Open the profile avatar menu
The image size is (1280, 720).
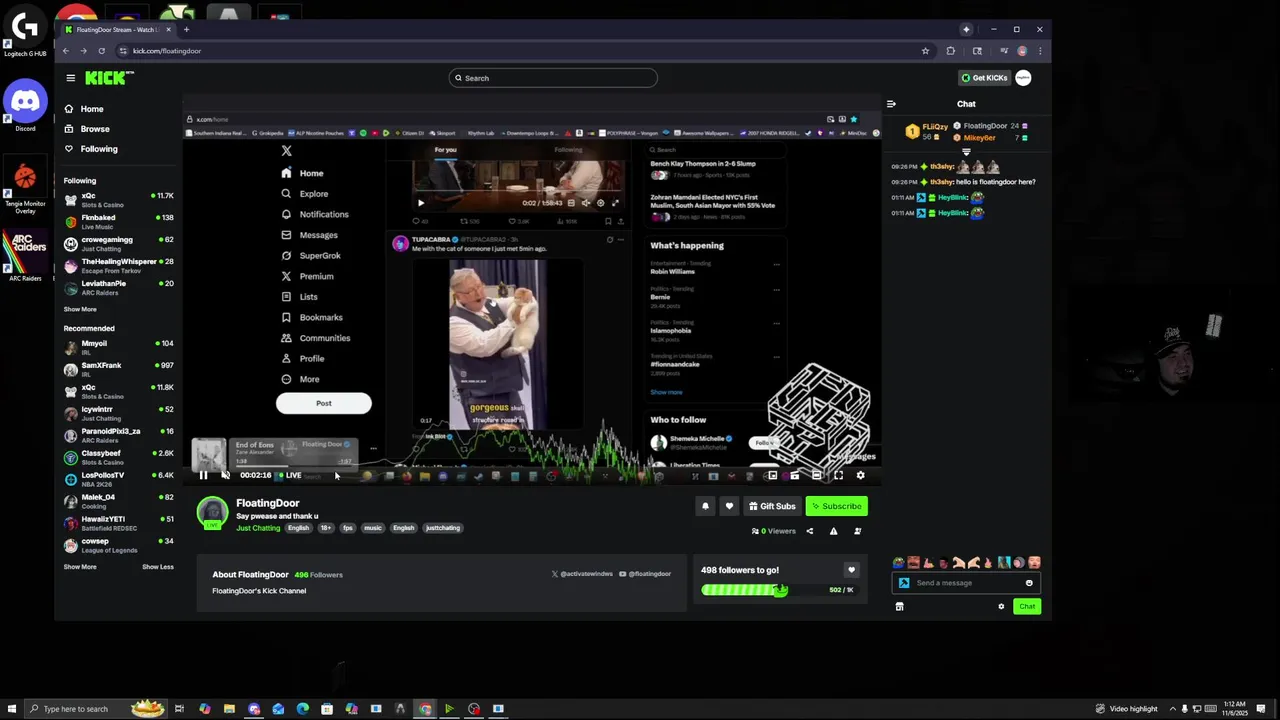click(1023, 78)
